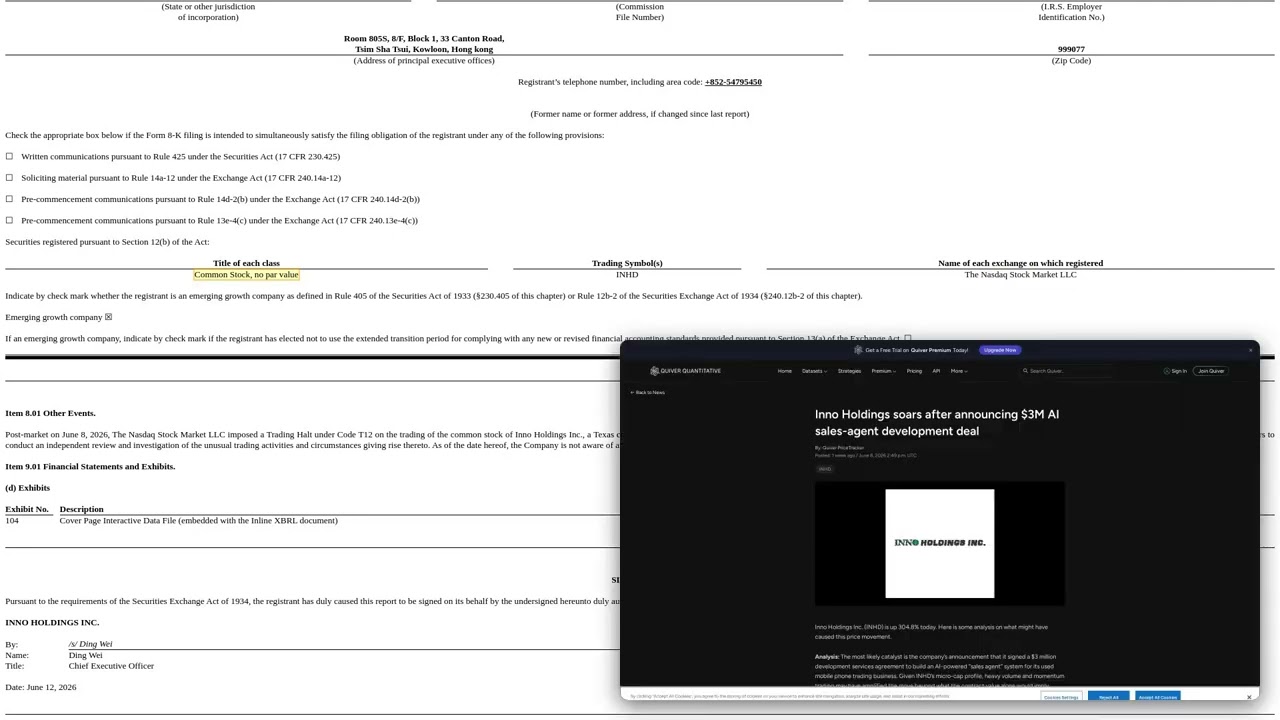Toggle the Emerging growth company checkbox

click(108, 317)
